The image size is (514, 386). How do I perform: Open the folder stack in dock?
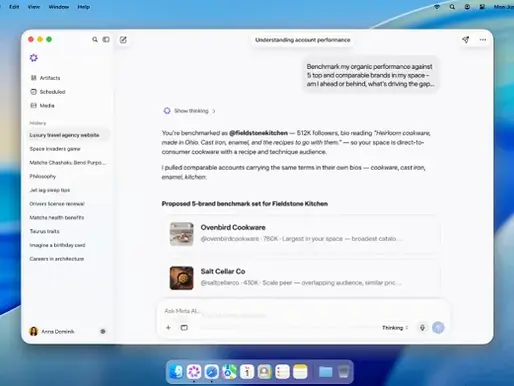[325, 372]
